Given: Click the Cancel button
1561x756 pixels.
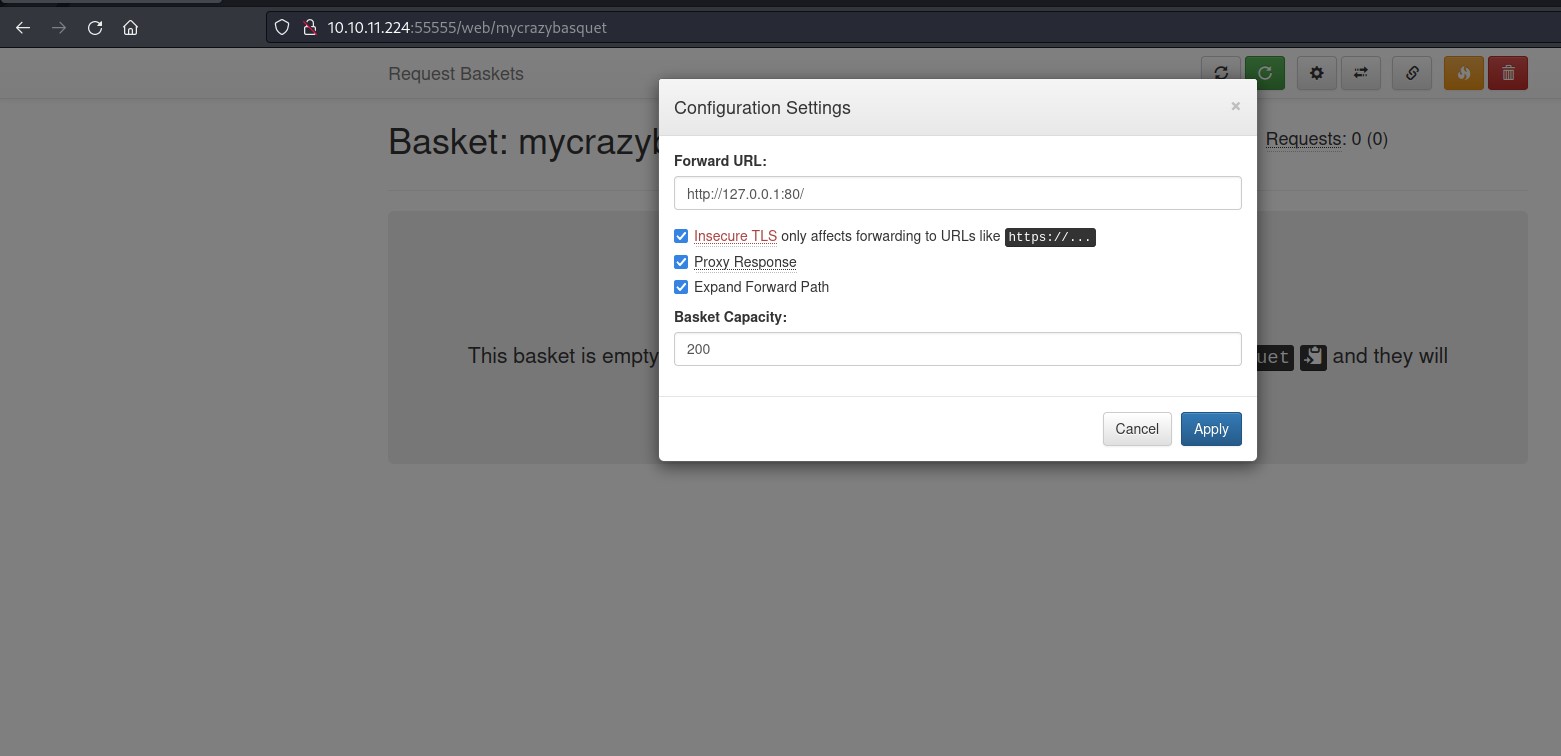Looking at the screenshot, I should point(1137,429).
